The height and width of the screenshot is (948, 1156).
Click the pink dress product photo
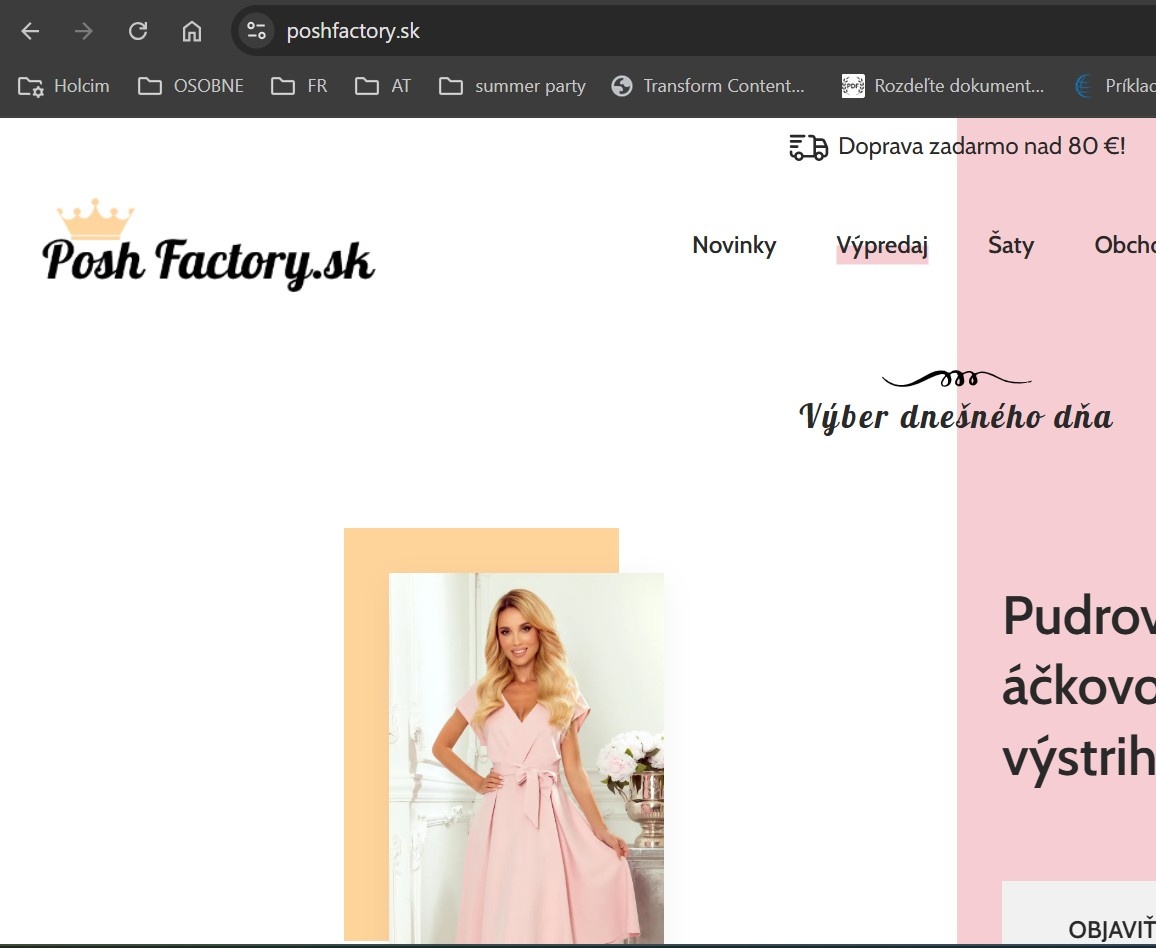tap(526, 758)
